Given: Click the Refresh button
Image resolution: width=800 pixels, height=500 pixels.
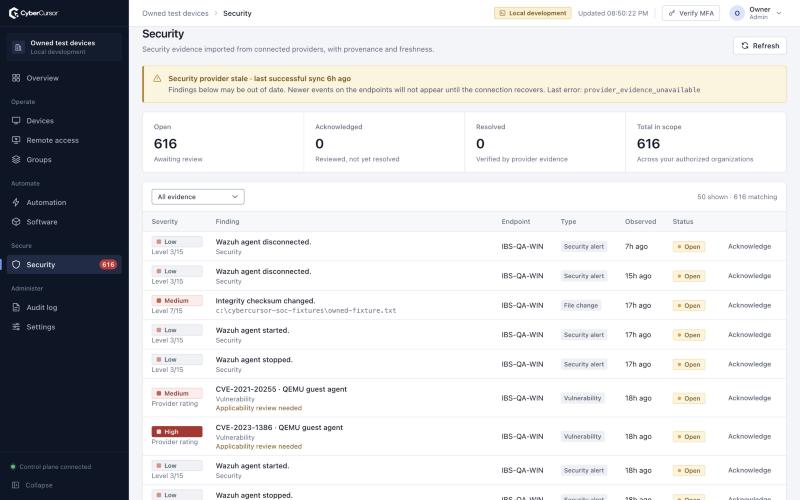Looking at the screenshot, I should click(x=760, y=46).
